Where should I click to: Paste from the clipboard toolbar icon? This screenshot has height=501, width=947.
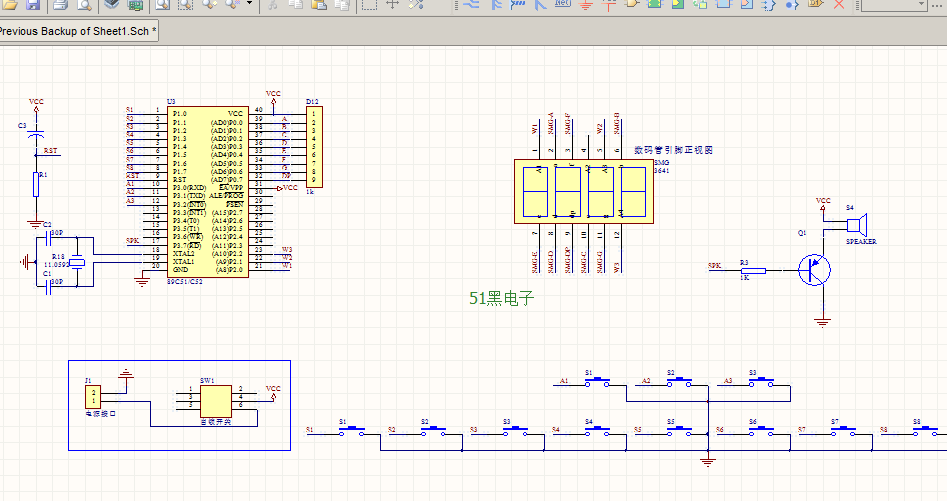pyautogui.click(x=319, y=5)
